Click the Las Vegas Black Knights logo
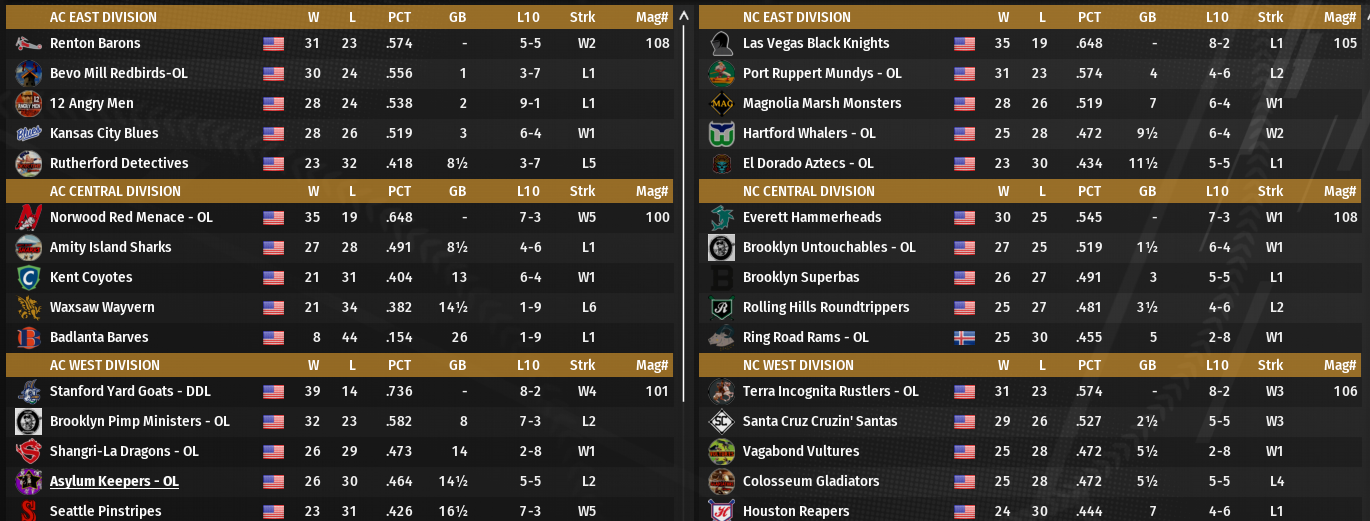This screenshot has width=1370, height=521. coord(721,44)
